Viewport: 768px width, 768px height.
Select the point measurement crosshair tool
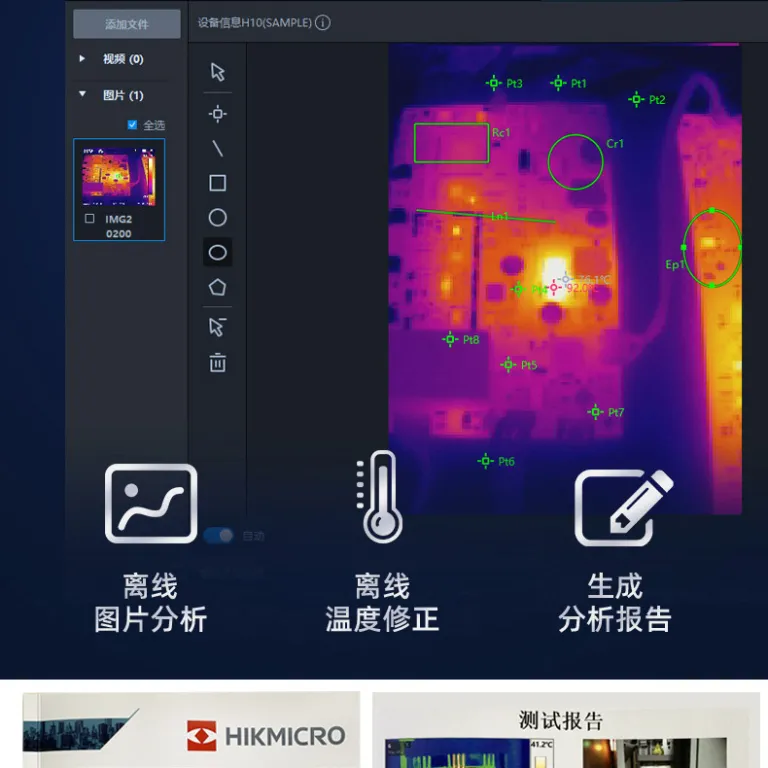[x=217, y=114]
